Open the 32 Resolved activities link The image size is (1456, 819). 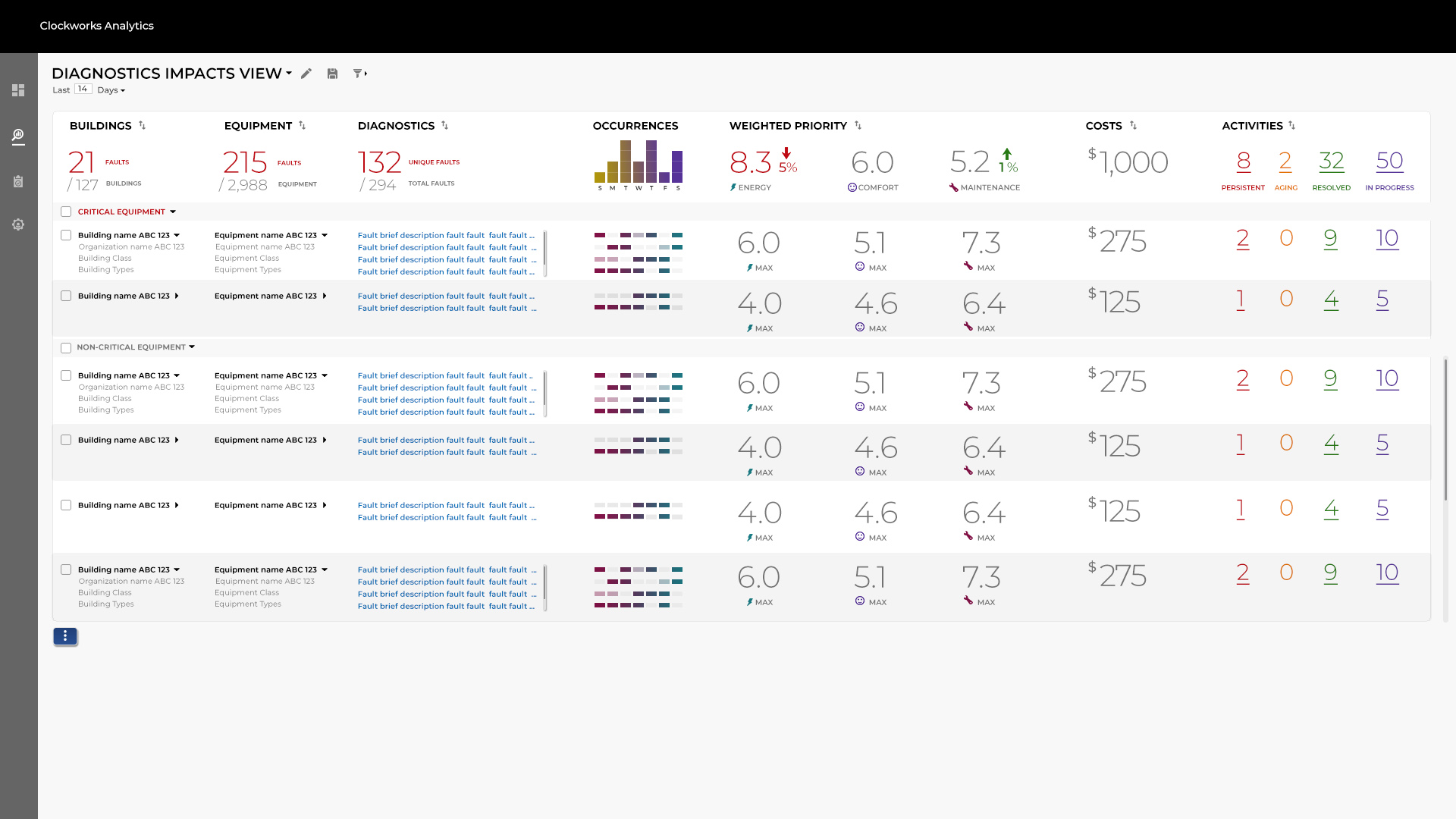point(1331,161)
